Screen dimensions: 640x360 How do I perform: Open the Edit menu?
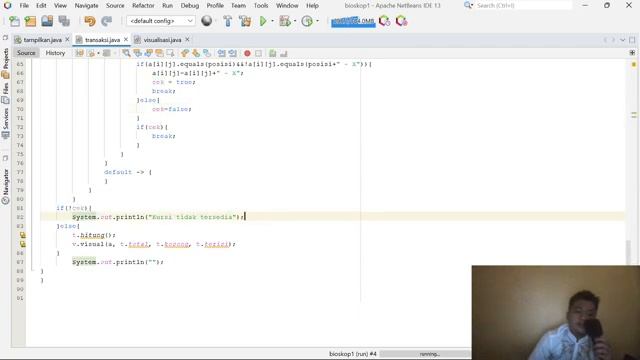click(x=41, y=6)
